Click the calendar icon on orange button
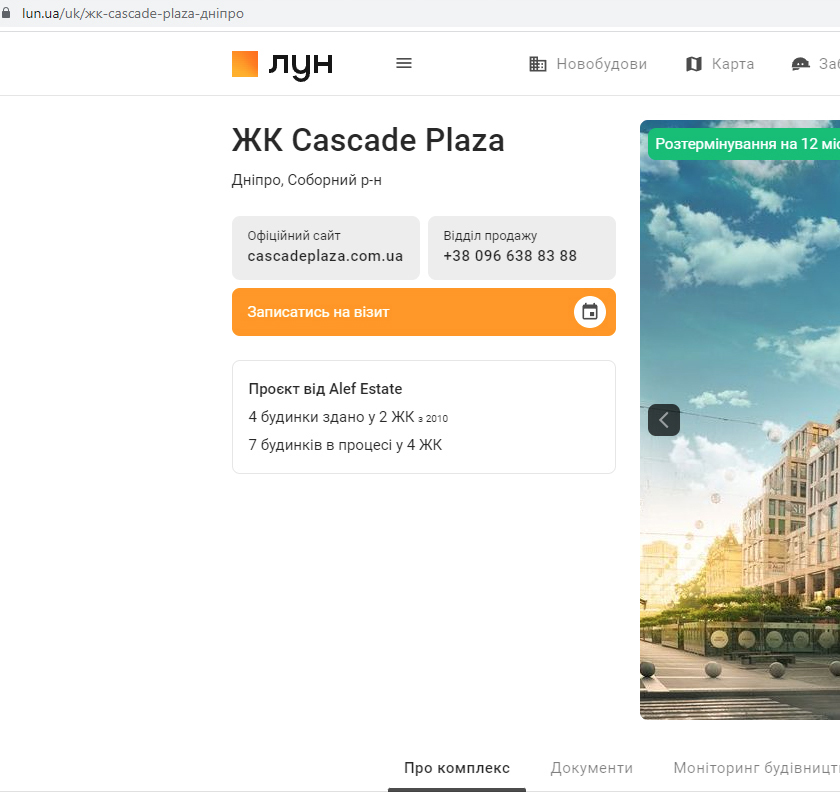 pos(590,312)
